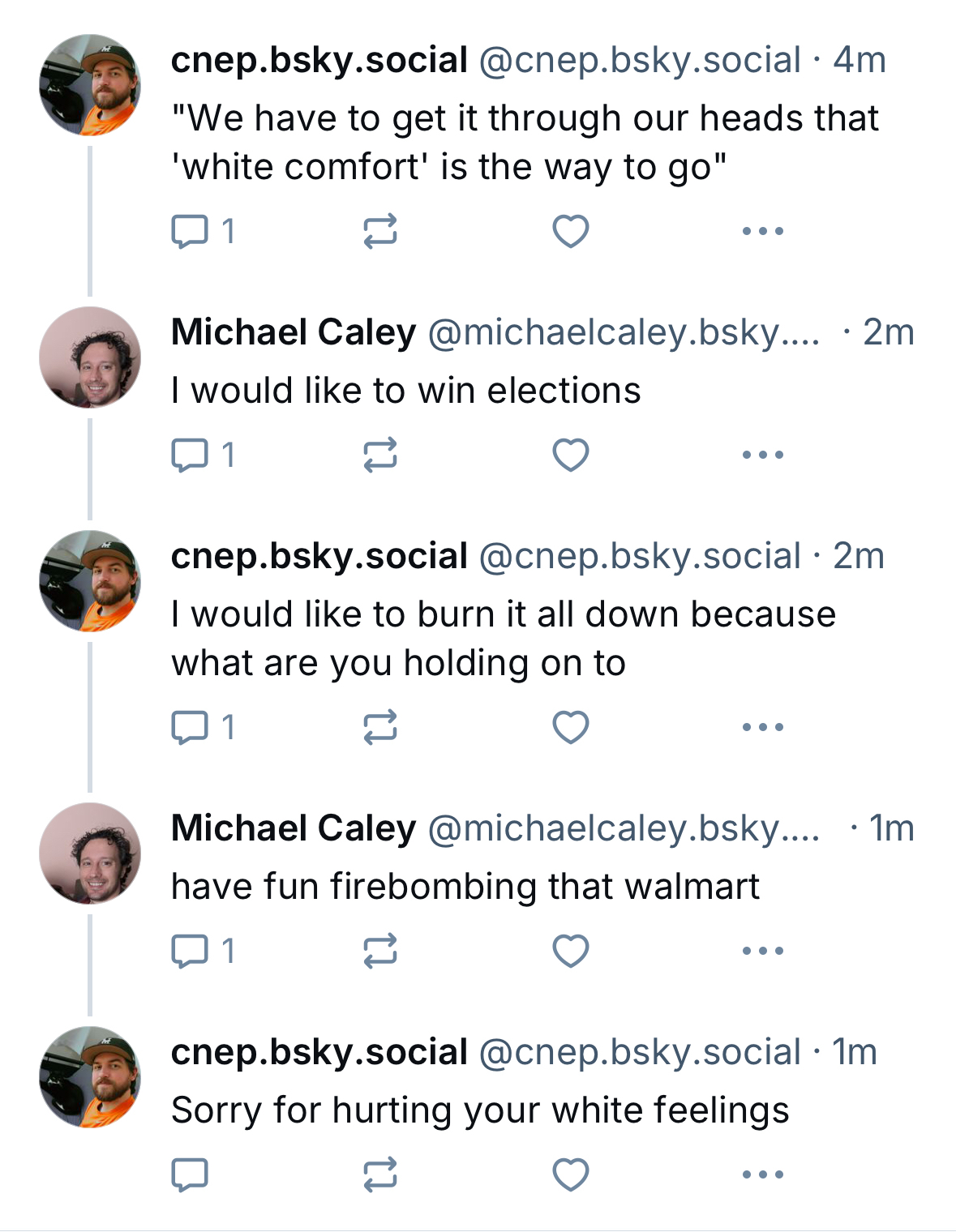Reply to the 'white comfort' post
Image resolution: width=956 pixels, height=1232 pixels.
(x=191, y=232)
